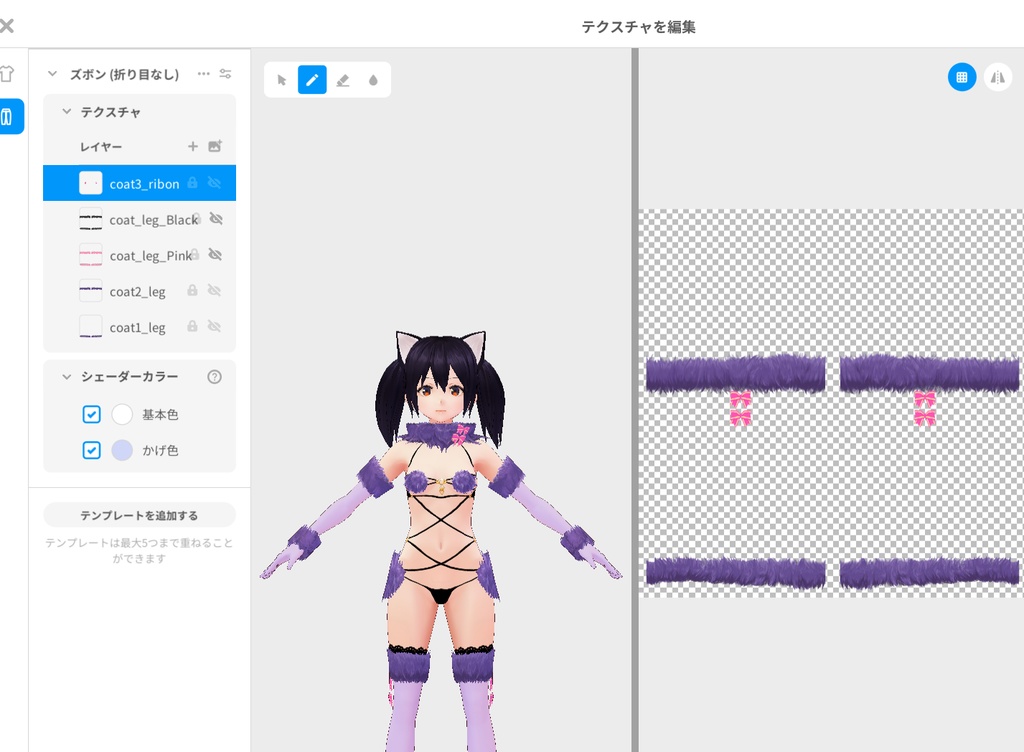This screenshot has width=1024, height=752.
Task: Enable the 基本色 shader color checkbox
Action: point(91,414)
